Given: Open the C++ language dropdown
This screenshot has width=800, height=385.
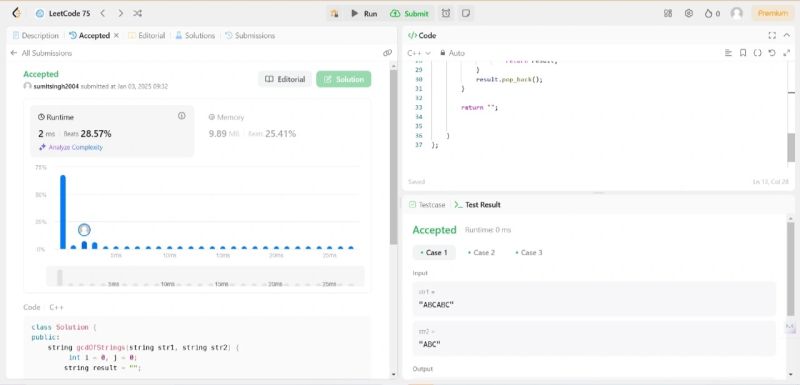Looking at the screenshot, I should (x=419, y=53).
